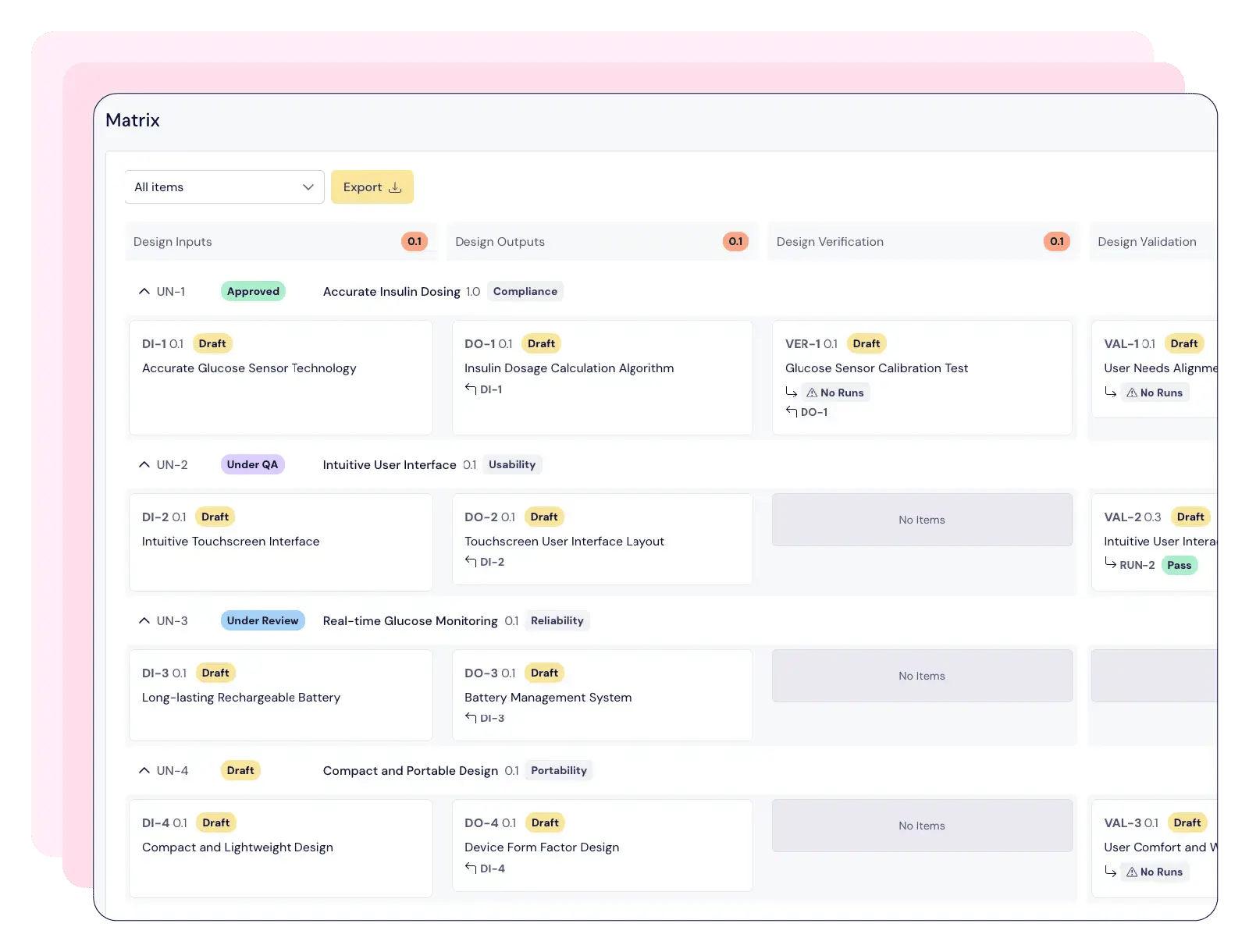Click the Approved status badge on UN-1
The image size is (1249, 952).
coord(253,291)
